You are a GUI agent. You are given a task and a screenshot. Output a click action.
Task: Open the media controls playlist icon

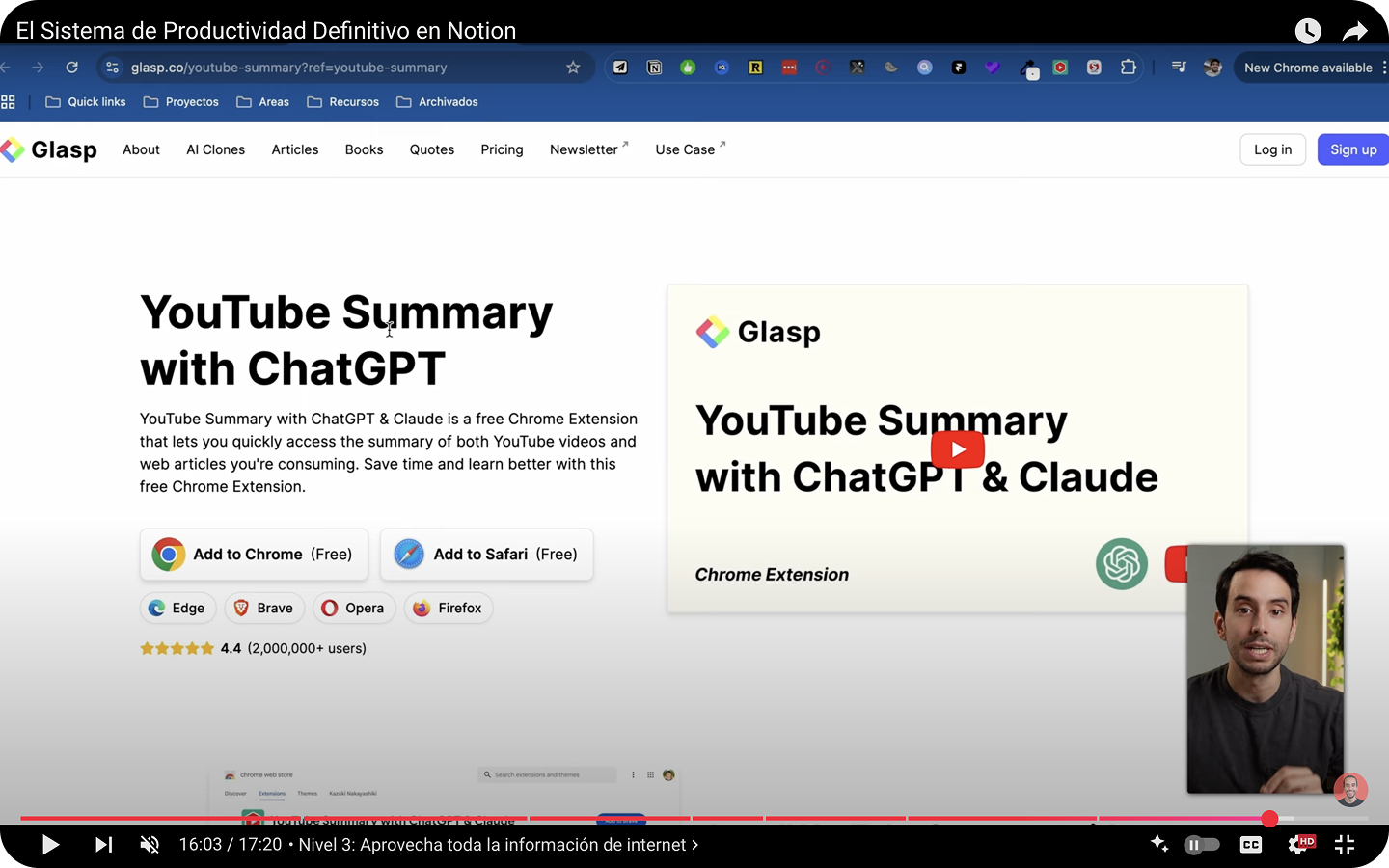1179,68
